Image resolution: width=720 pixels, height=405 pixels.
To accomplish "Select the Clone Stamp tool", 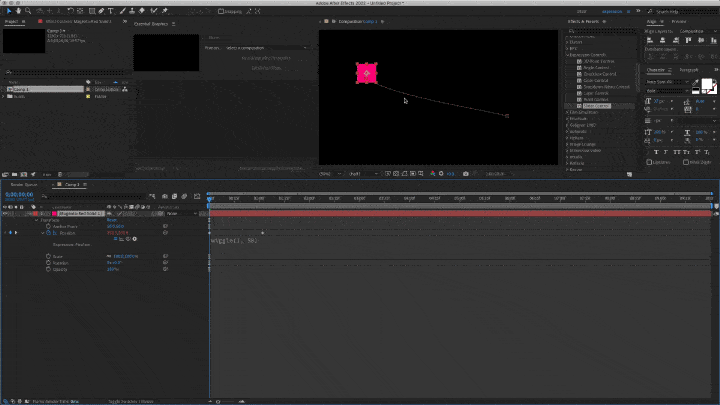I will (x=132, y=11).
